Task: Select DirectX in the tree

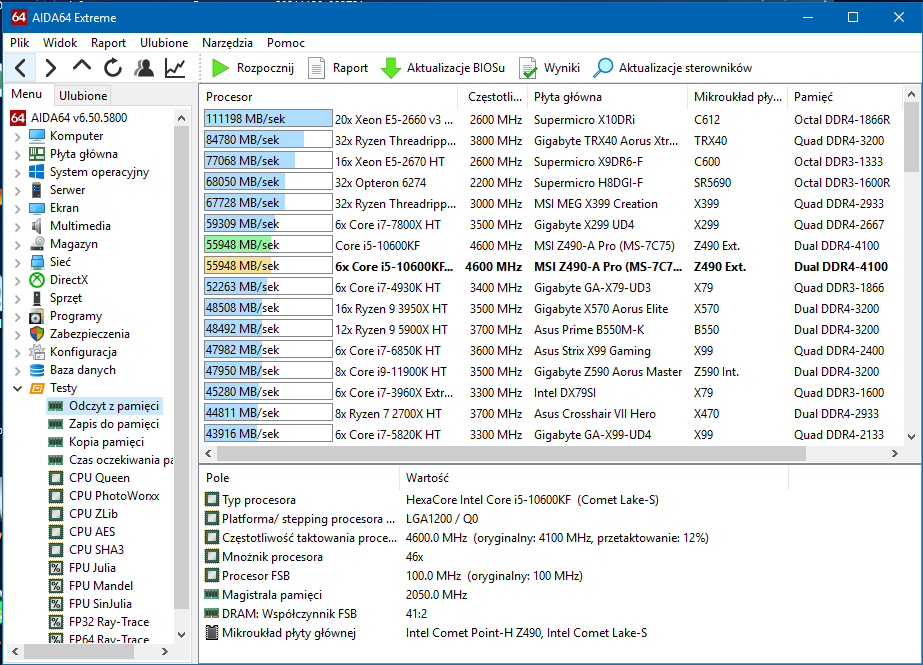Action: pos(69,280)
